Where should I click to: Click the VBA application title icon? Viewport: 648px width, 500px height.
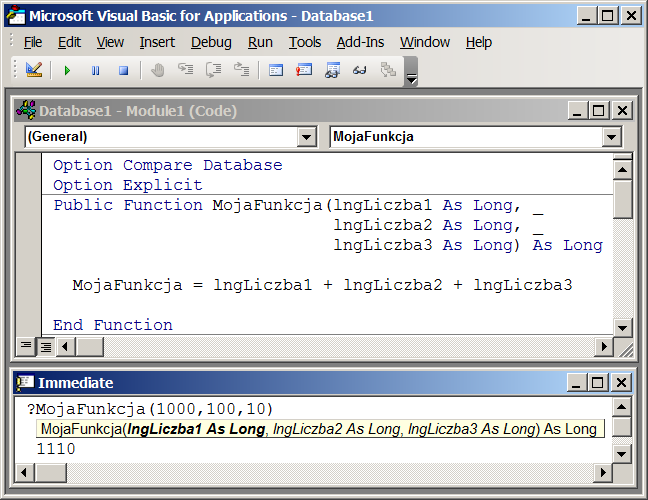[15, 15]
